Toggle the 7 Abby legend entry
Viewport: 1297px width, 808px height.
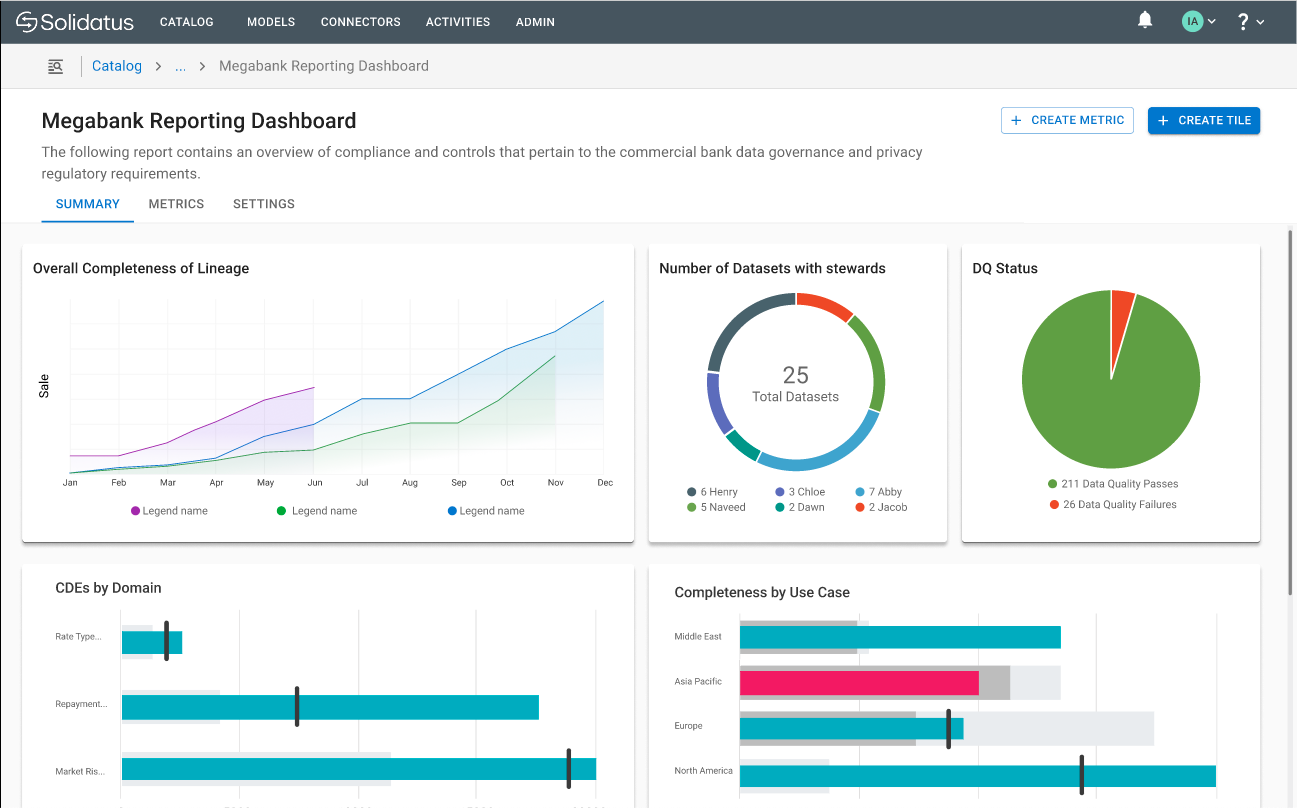878,492
